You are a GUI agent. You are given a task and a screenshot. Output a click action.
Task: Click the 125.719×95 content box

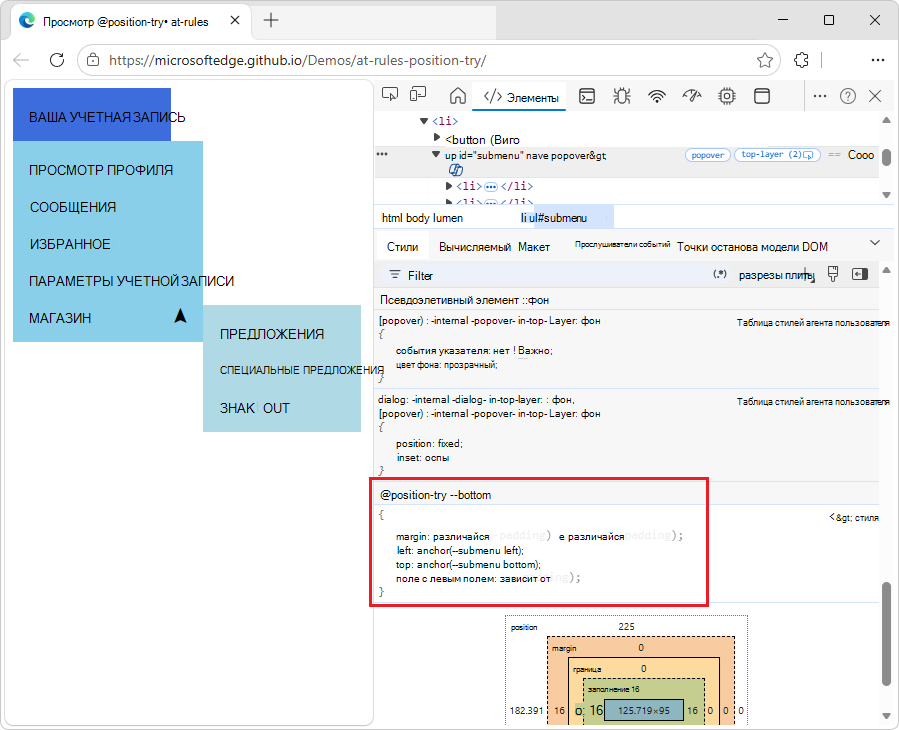(x=644, y=711)
